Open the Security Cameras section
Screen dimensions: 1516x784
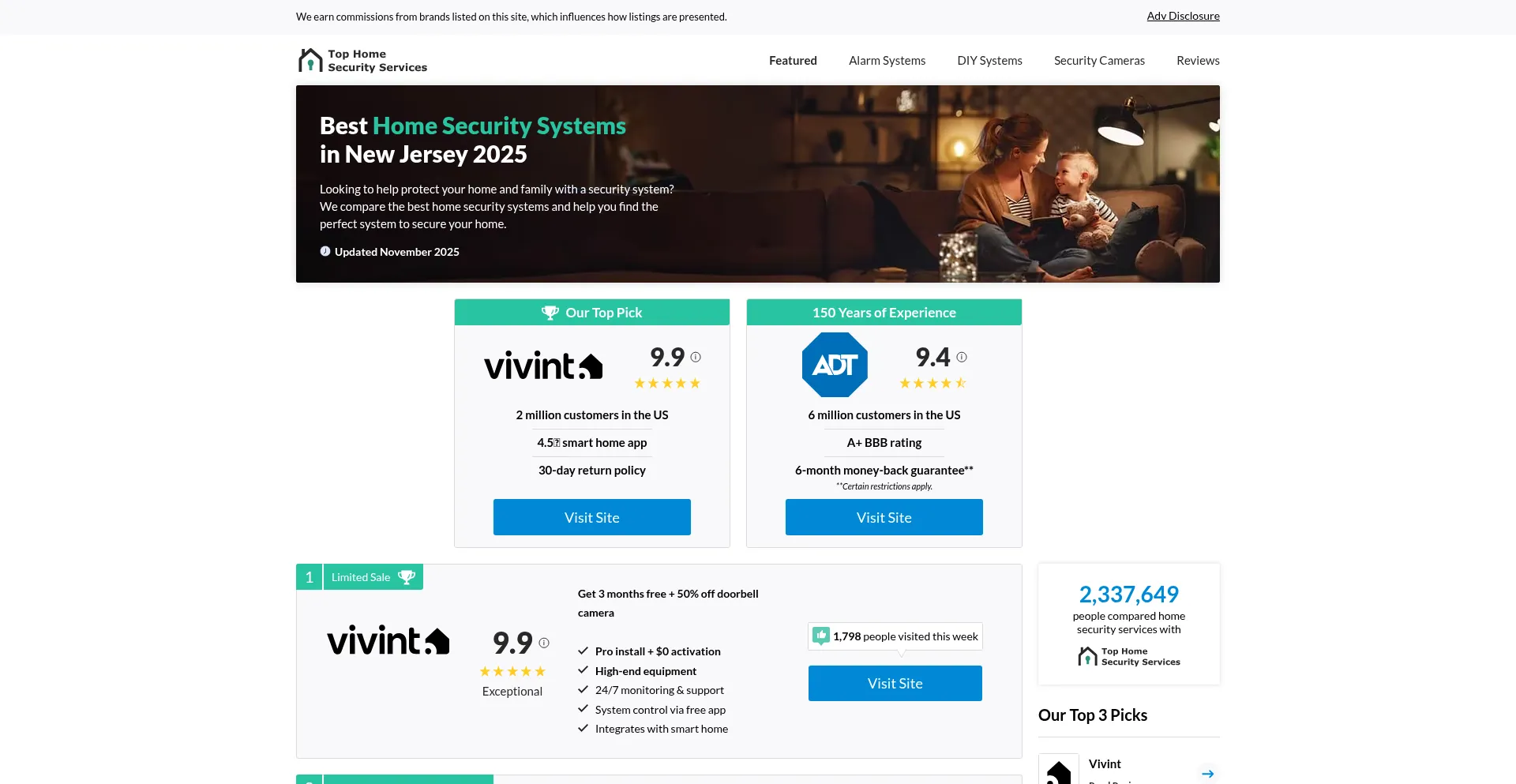tap(1099, 61)
